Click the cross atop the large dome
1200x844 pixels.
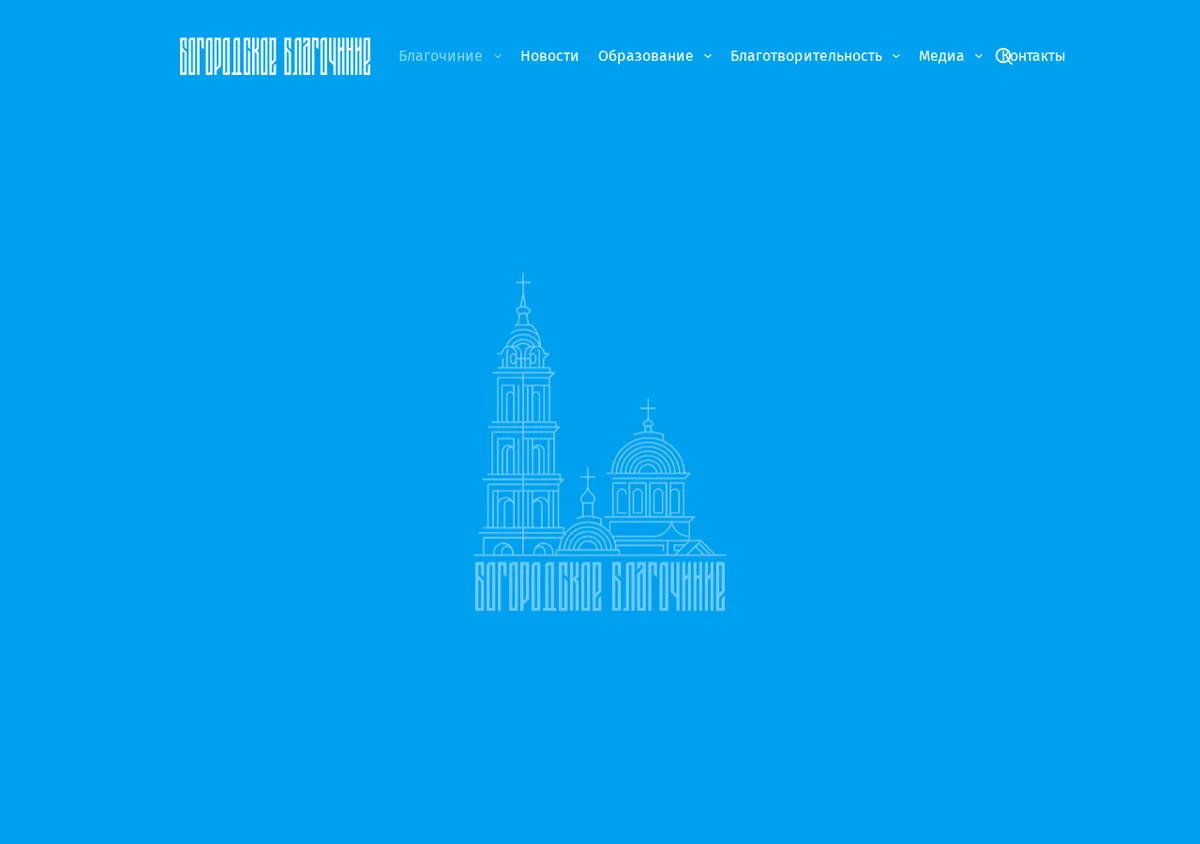point(648,408)
